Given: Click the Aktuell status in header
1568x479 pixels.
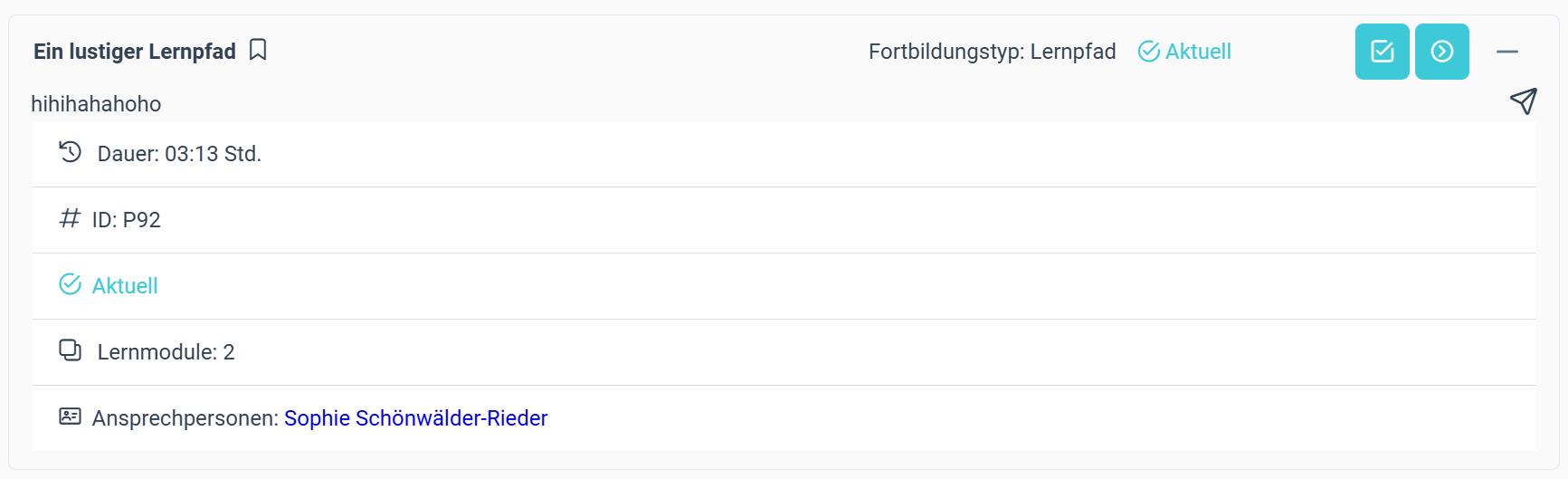Looking at the screenshot, I should 1184,52.
